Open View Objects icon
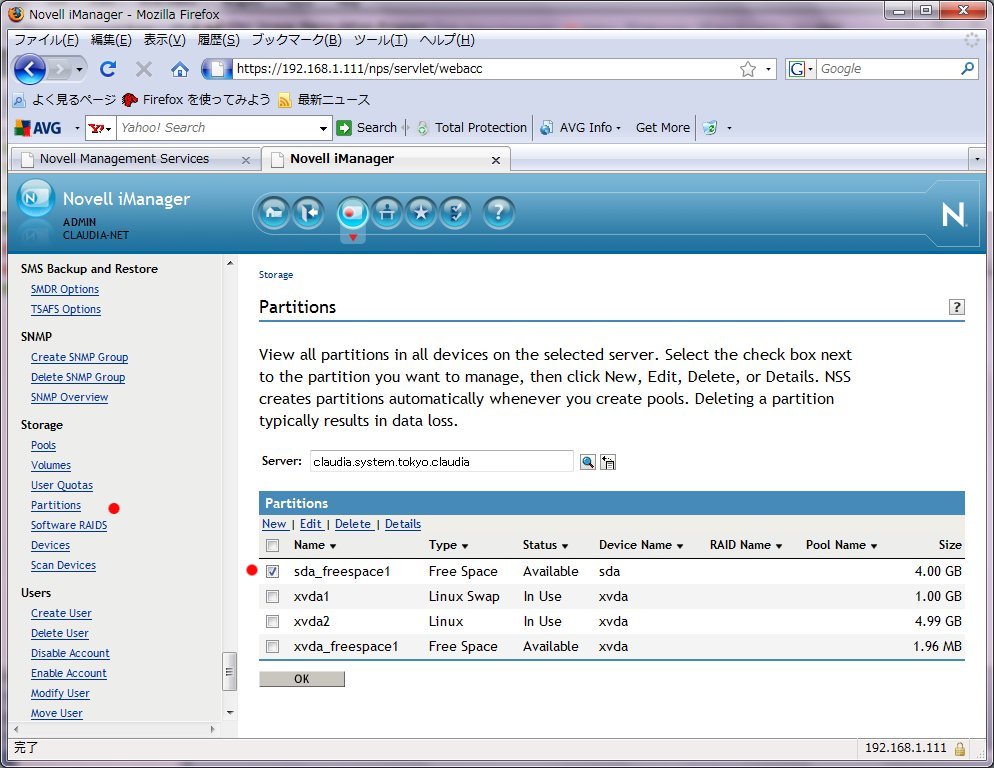The width and height of the screenshot is (994, 768). (x=387, y=212)
